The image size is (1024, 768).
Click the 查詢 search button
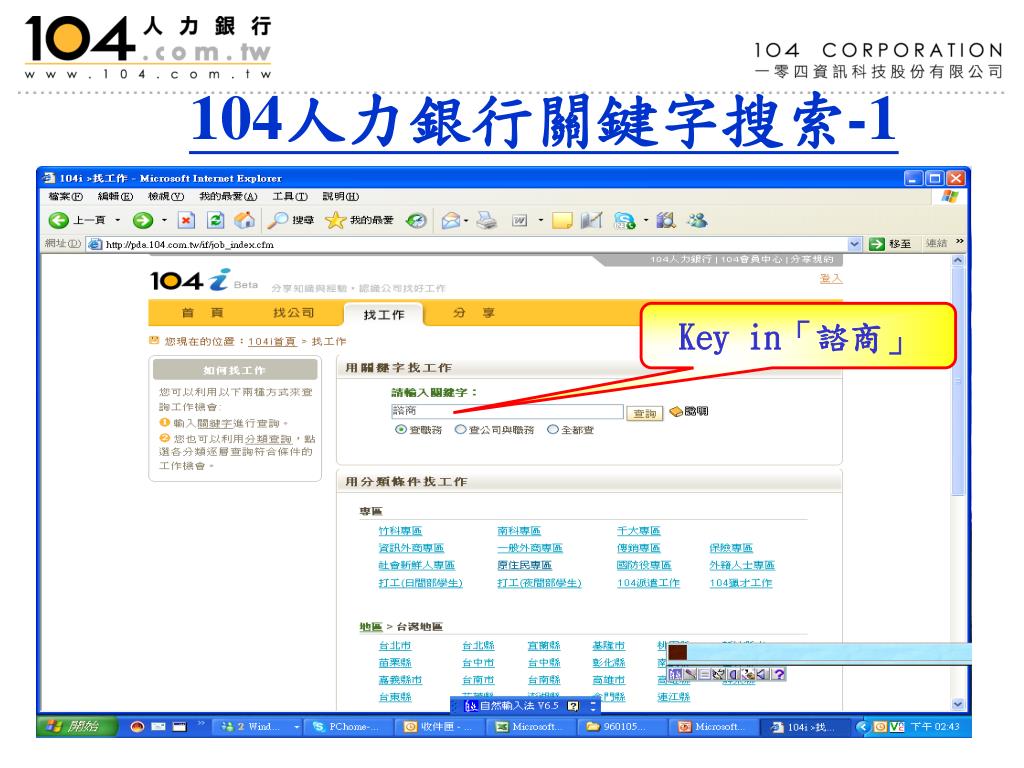coord(645,413)
